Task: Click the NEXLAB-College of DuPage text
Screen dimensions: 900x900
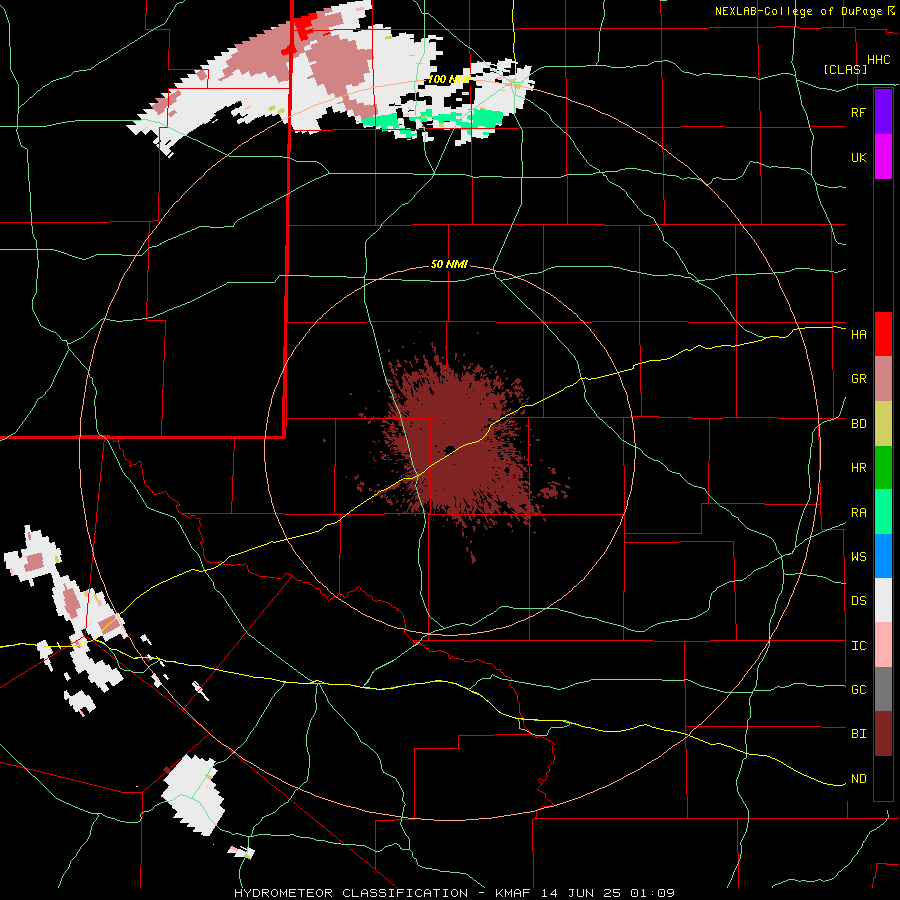Action: (x=798, y=11)
